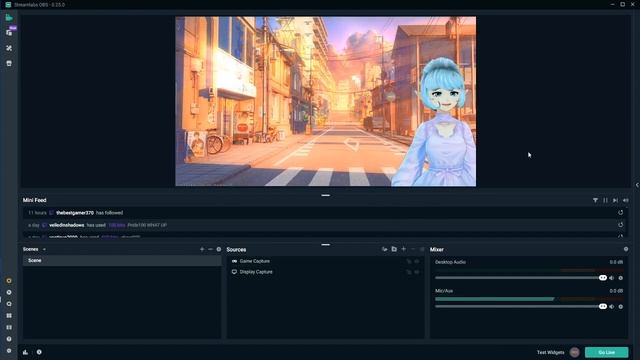
Task: Add a new scene with plus icon
Action: click(202, 249)
